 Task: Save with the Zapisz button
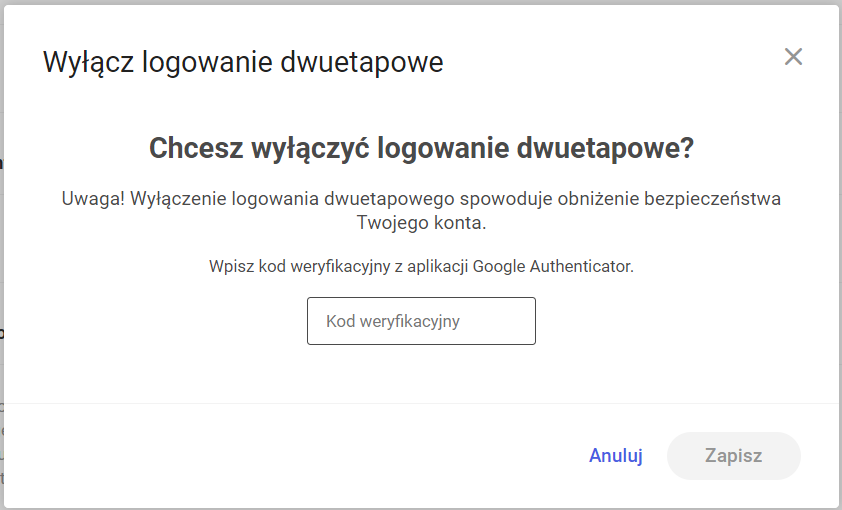click(734, 455)
